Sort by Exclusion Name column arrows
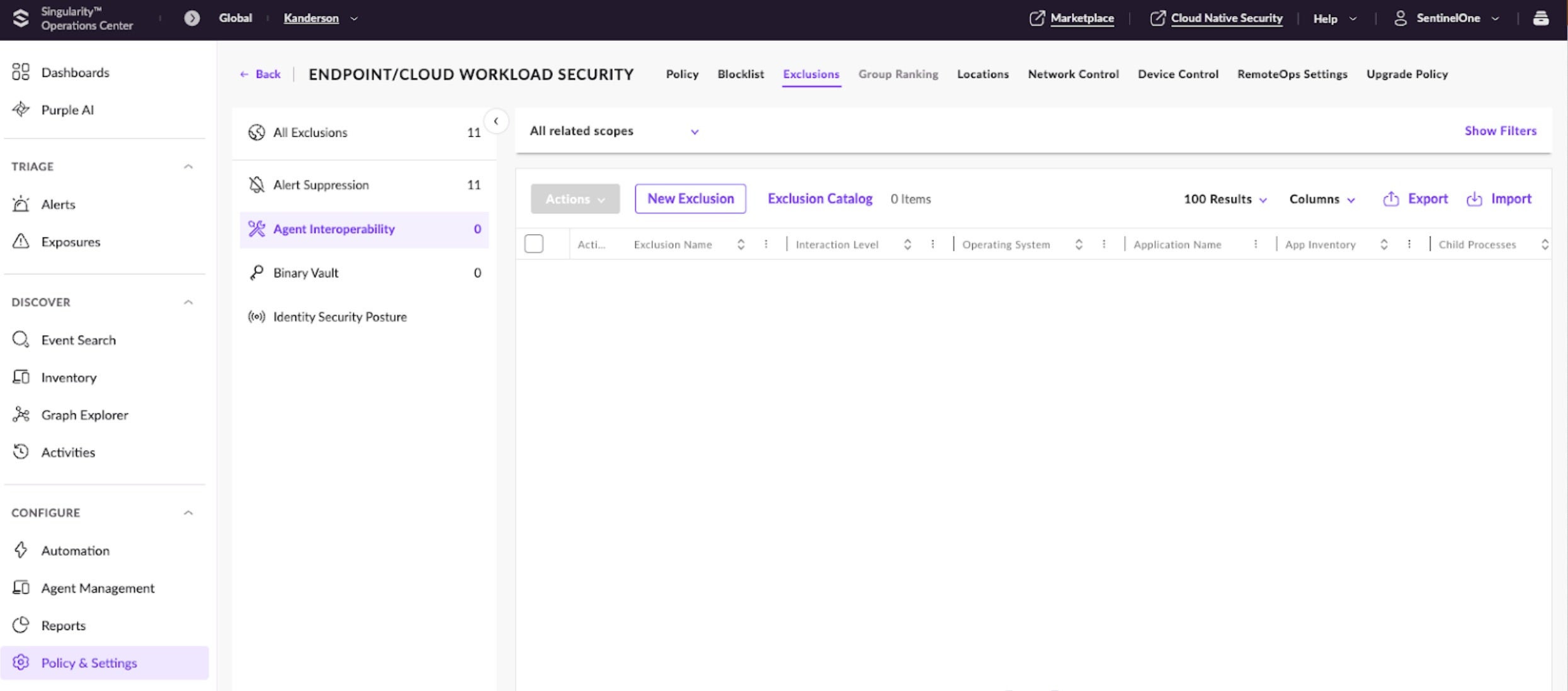Viewport: 1568px width, 691px height. (741, 244)
